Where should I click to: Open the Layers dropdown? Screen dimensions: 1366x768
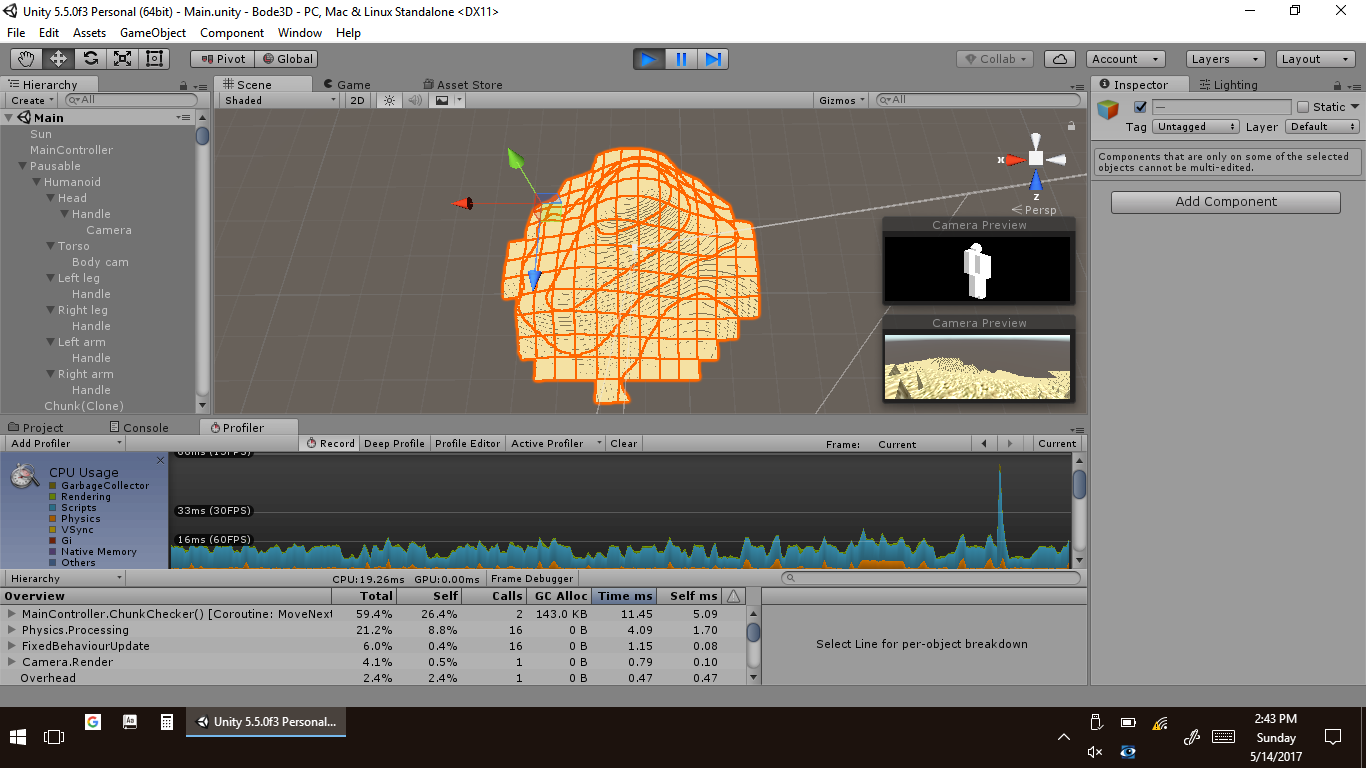pyautogui.click(x=1224, y=59)
